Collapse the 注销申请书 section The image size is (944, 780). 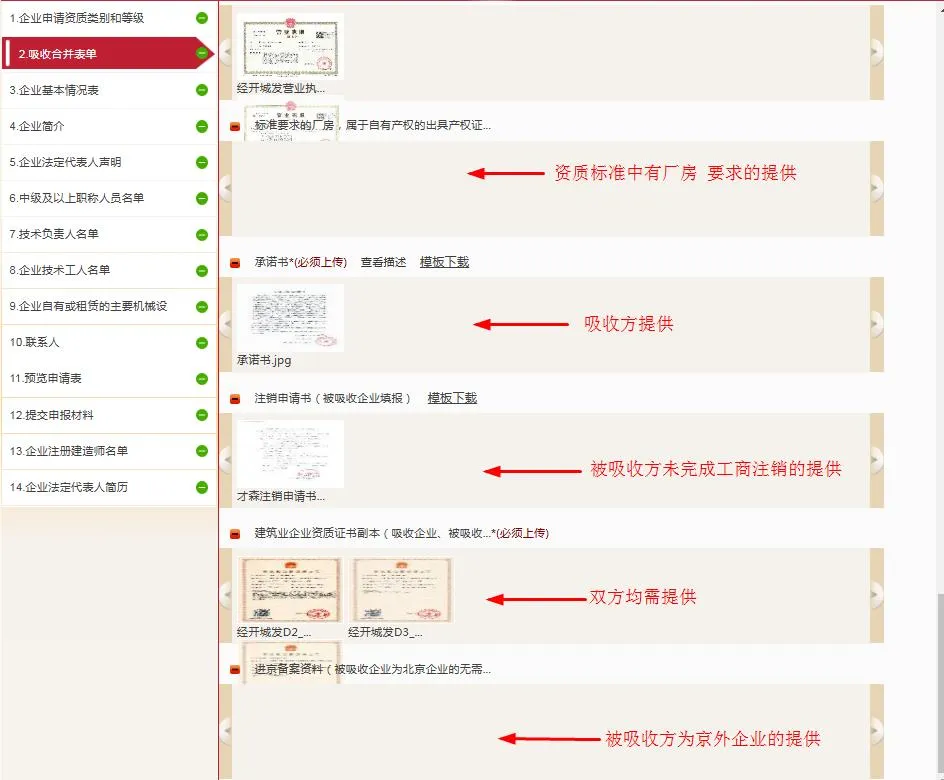point(235,399)
